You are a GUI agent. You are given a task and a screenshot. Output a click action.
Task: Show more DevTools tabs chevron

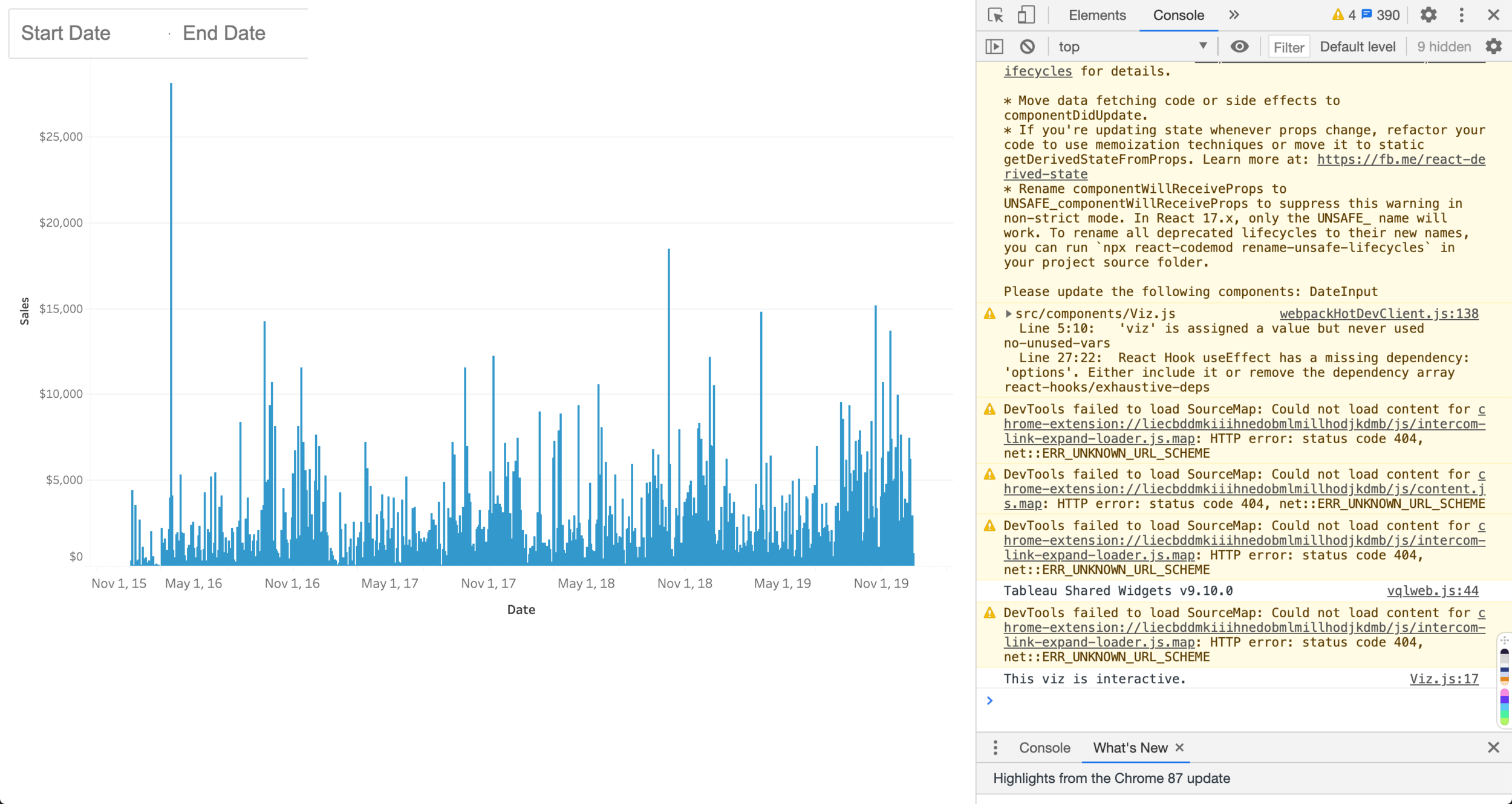1234,15
